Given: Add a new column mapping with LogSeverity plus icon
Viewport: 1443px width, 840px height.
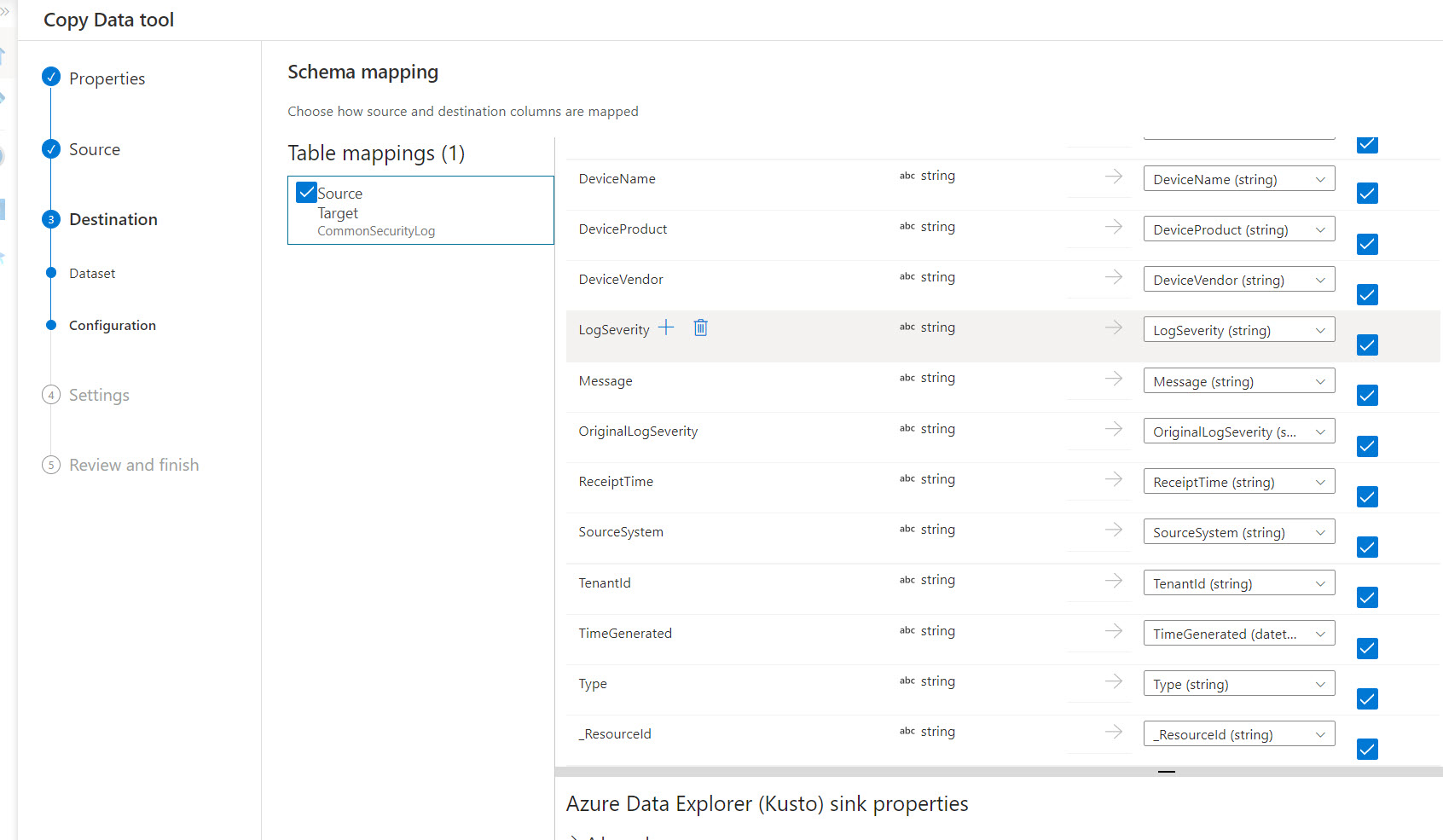Looking at the screenshot, I should [666, 327].
